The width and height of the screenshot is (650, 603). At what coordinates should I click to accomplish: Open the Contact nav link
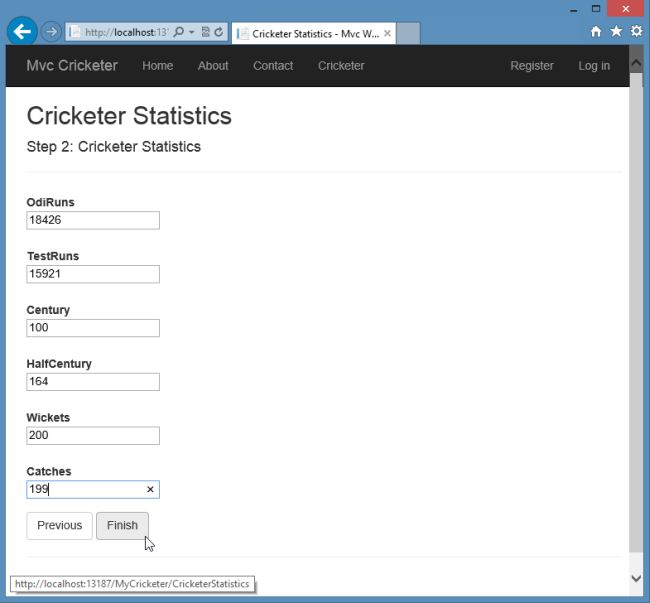click(273, 65)
